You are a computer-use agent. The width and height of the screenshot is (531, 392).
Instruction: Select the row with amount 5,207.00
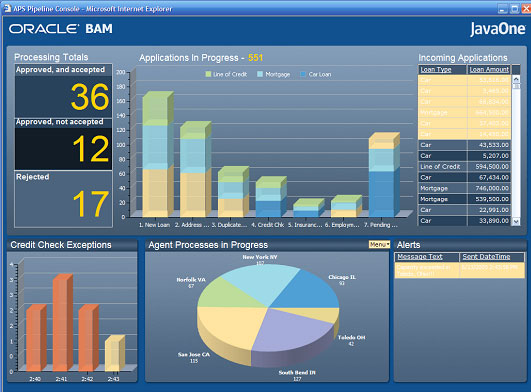point(464,156)
